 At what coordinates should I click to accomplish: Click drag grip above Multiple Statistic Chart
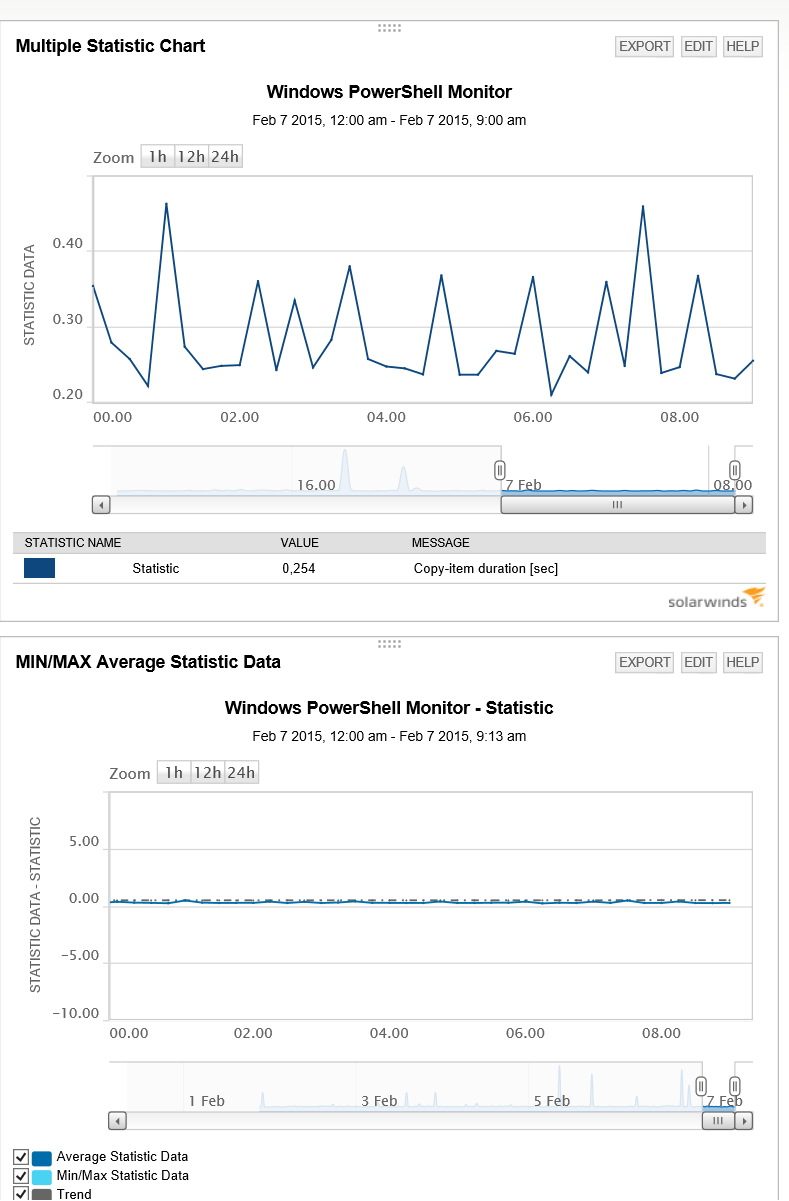[x=390, y=28]
